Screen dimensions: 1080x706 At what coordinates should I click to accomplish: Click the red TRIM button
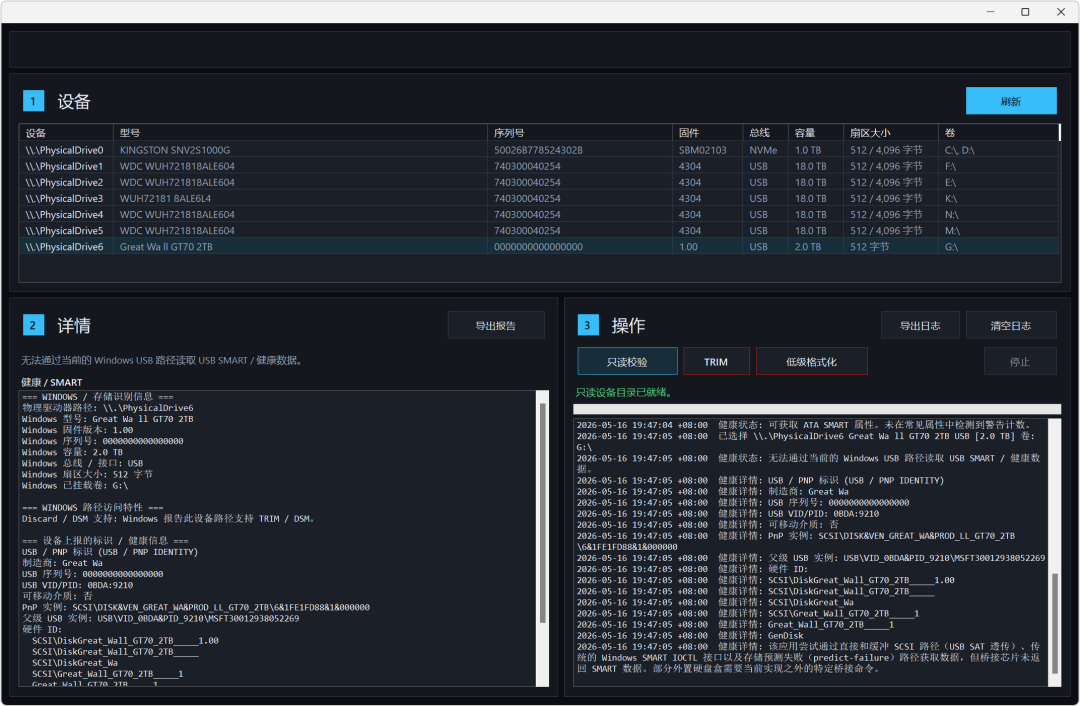(x=716, y=362)
